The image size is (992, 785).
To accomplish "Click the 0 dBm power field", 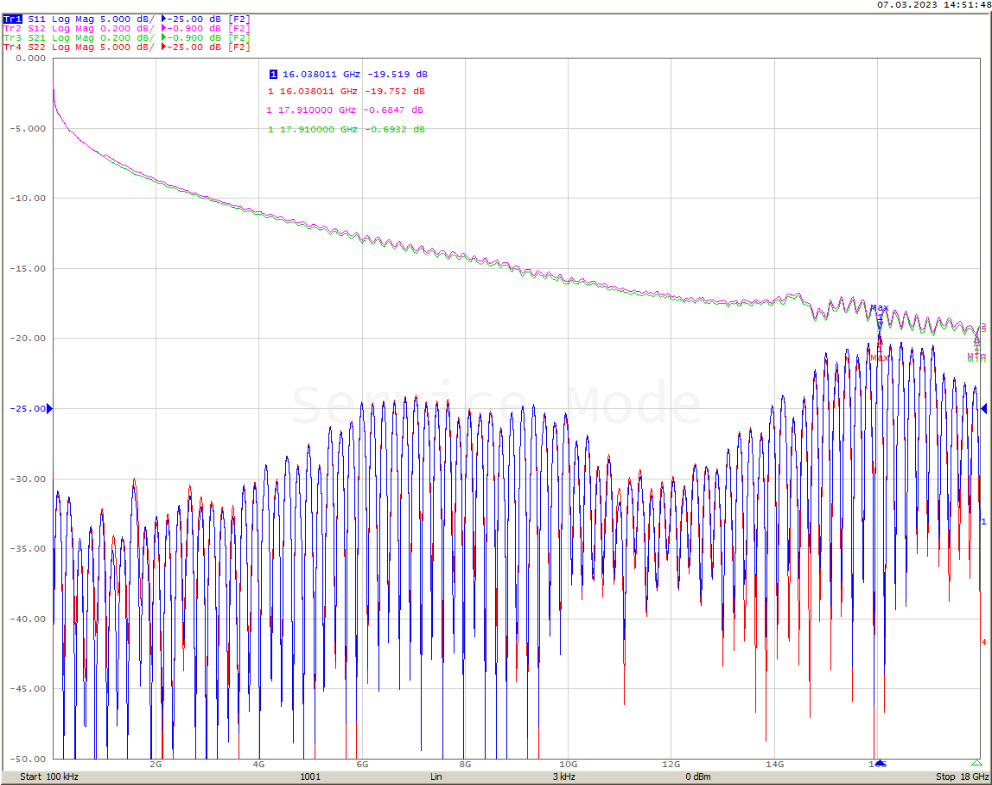I will (x=699, y=777).
